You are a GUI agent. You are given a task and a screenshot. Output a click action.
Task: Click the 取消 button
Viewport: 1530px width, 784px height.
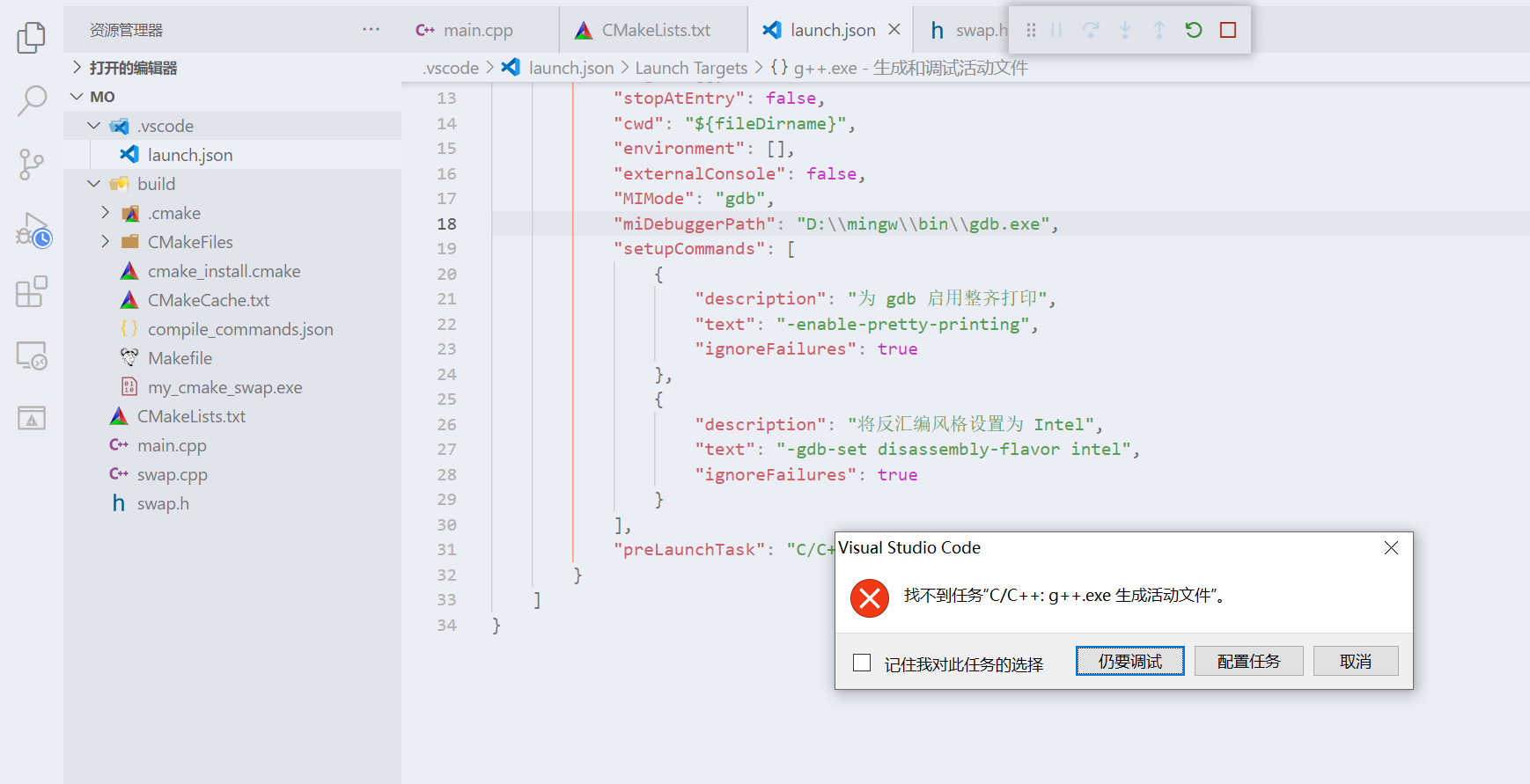[x=1356, y=661]
